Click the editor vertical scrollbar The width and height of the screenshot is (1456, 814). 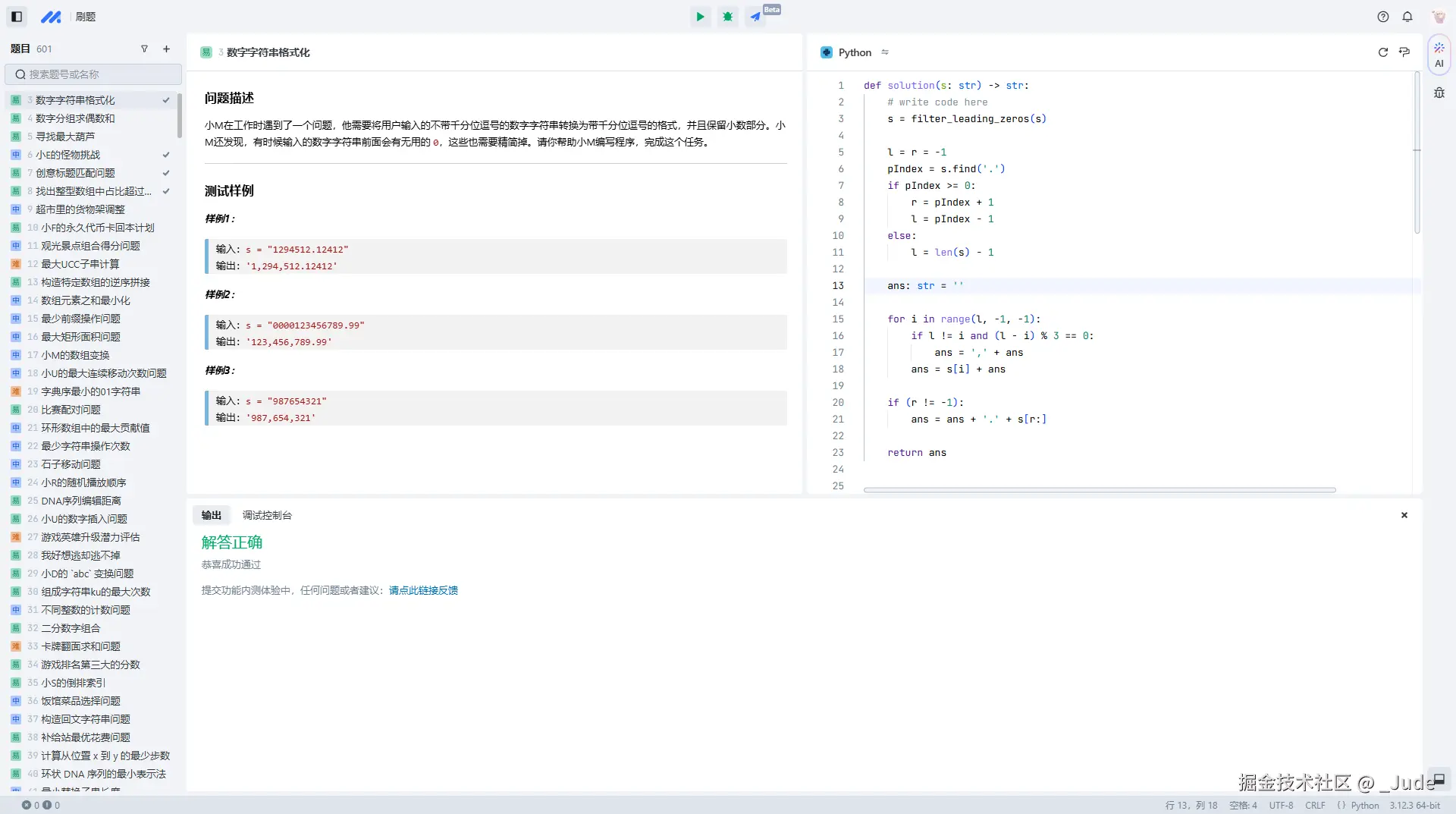(x=1417, y=153)
